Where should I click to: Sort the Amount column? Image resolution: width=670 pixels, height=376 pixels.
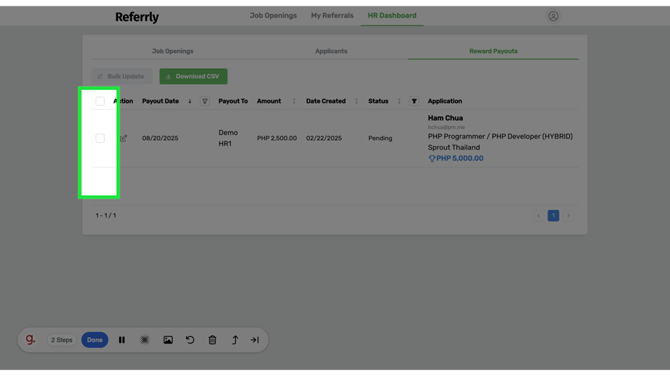294,101
